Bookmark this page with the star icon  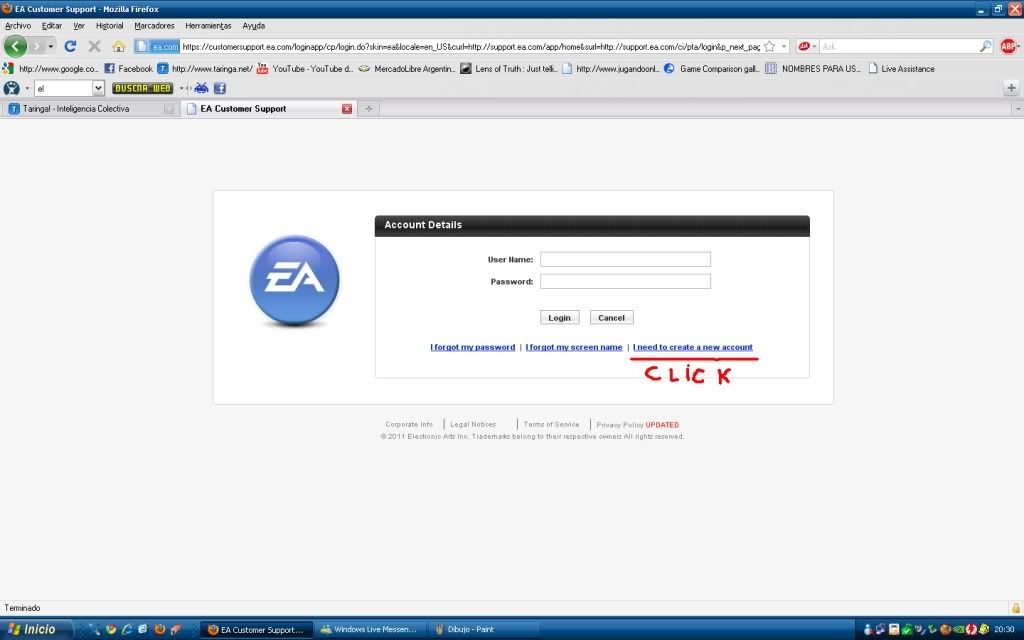(769, 46)
